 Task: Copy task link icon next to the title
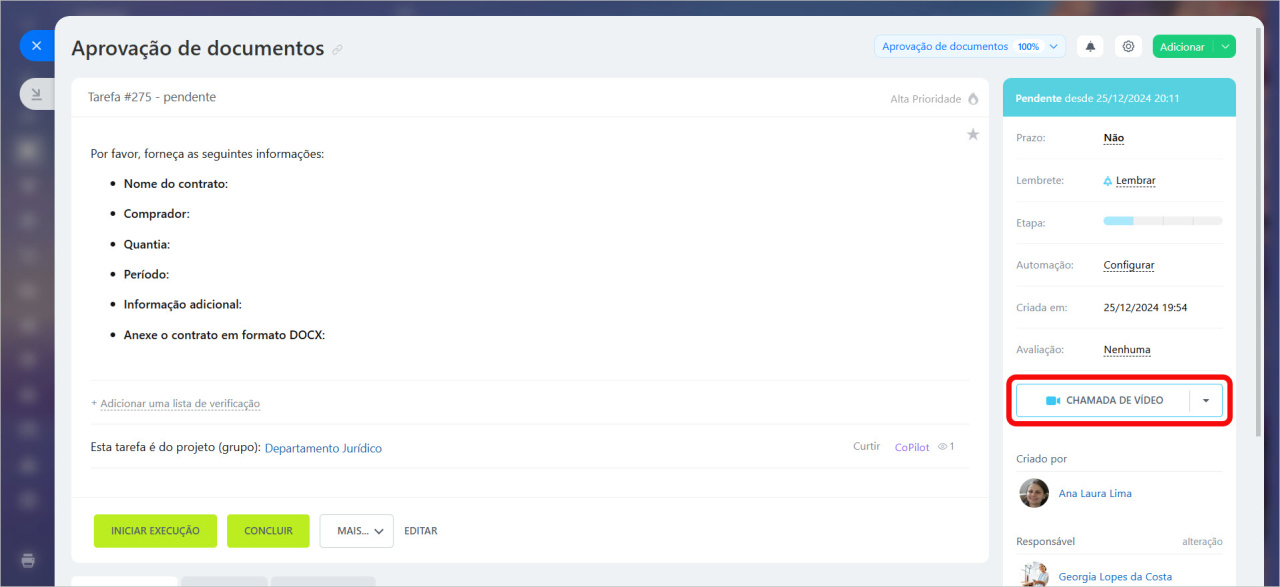point(338,49)
